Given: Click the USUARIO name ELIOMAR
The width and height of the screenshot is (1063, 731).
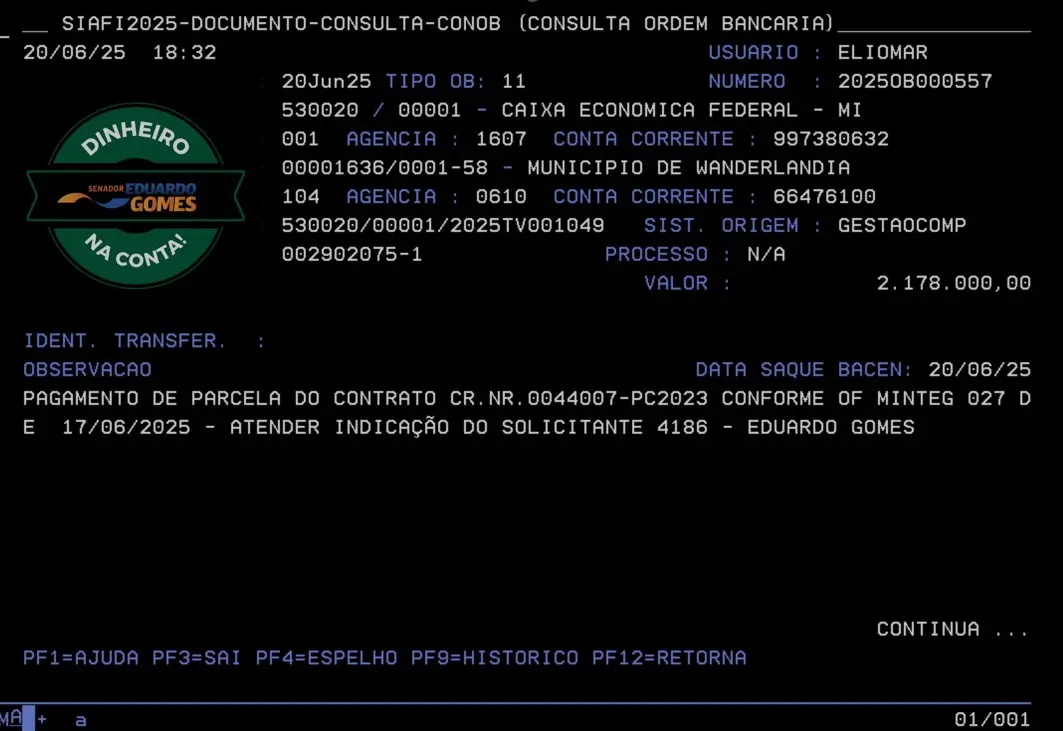Looking at the screenshot, I should [882, 53].
